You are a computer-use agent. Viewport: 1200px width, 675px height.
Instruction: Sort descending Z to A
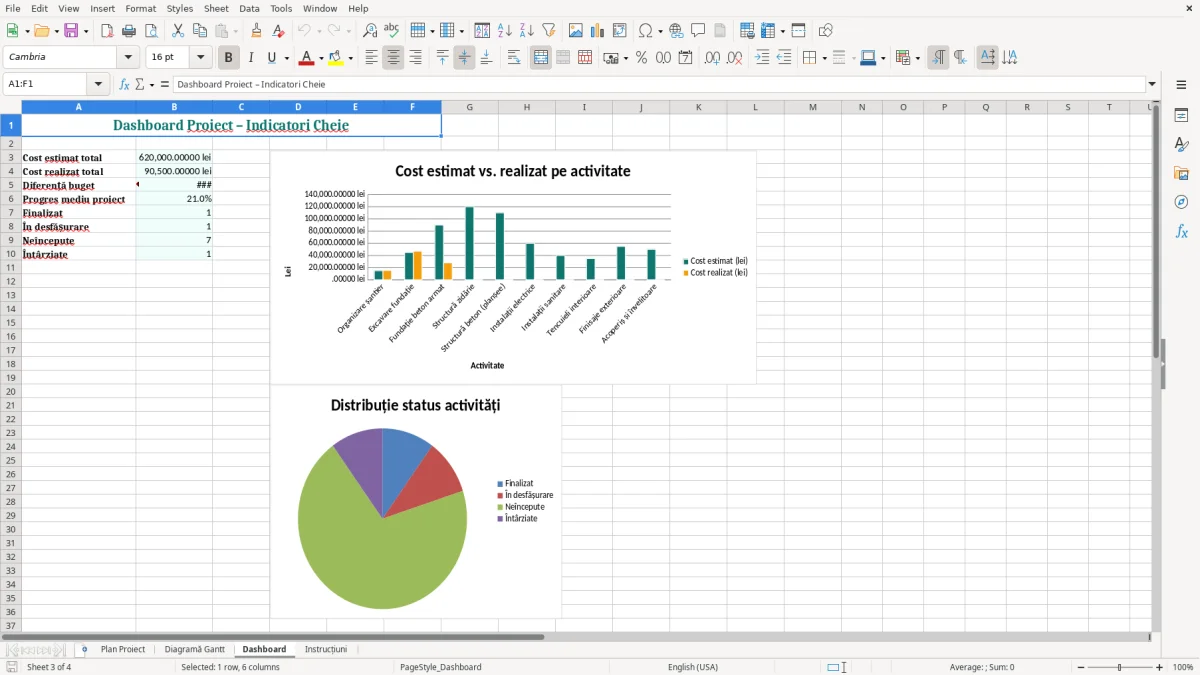point(527,31)
